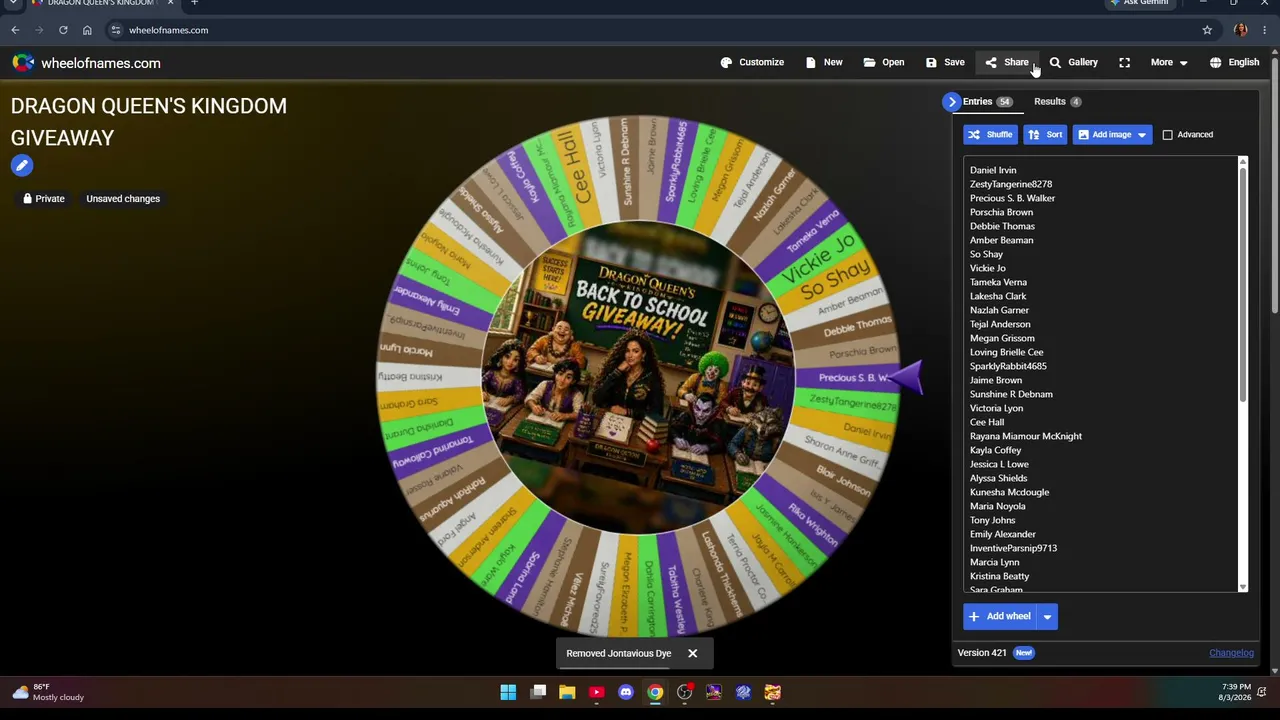Open the wheel Gallery

click(x=1073, y=62)
